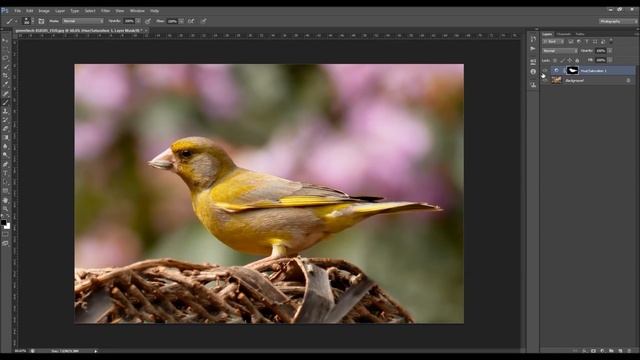The width and height of the screenshot is (640, 360).
Task: Select the Quick Selection tool
Action: tap(5, 67)
